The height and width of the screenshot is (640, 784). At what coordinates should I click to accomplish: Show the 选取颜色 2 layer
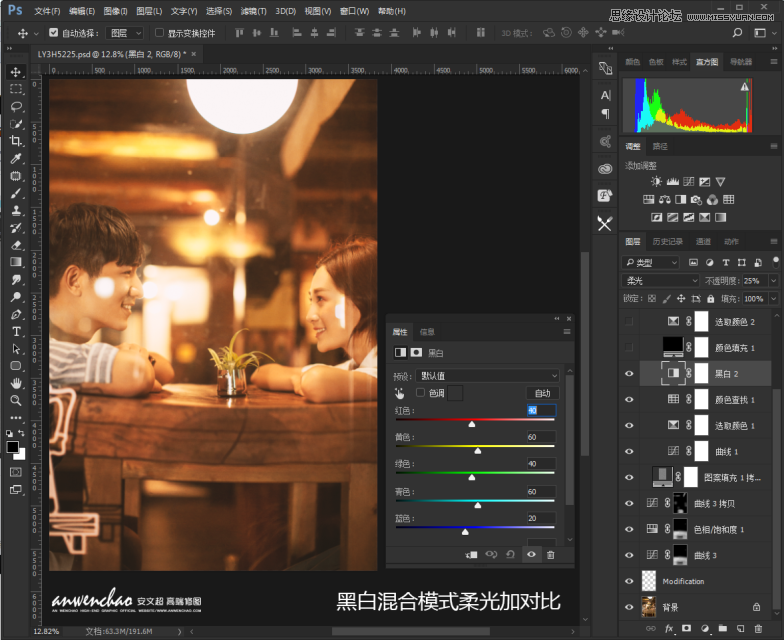(629, 322)
